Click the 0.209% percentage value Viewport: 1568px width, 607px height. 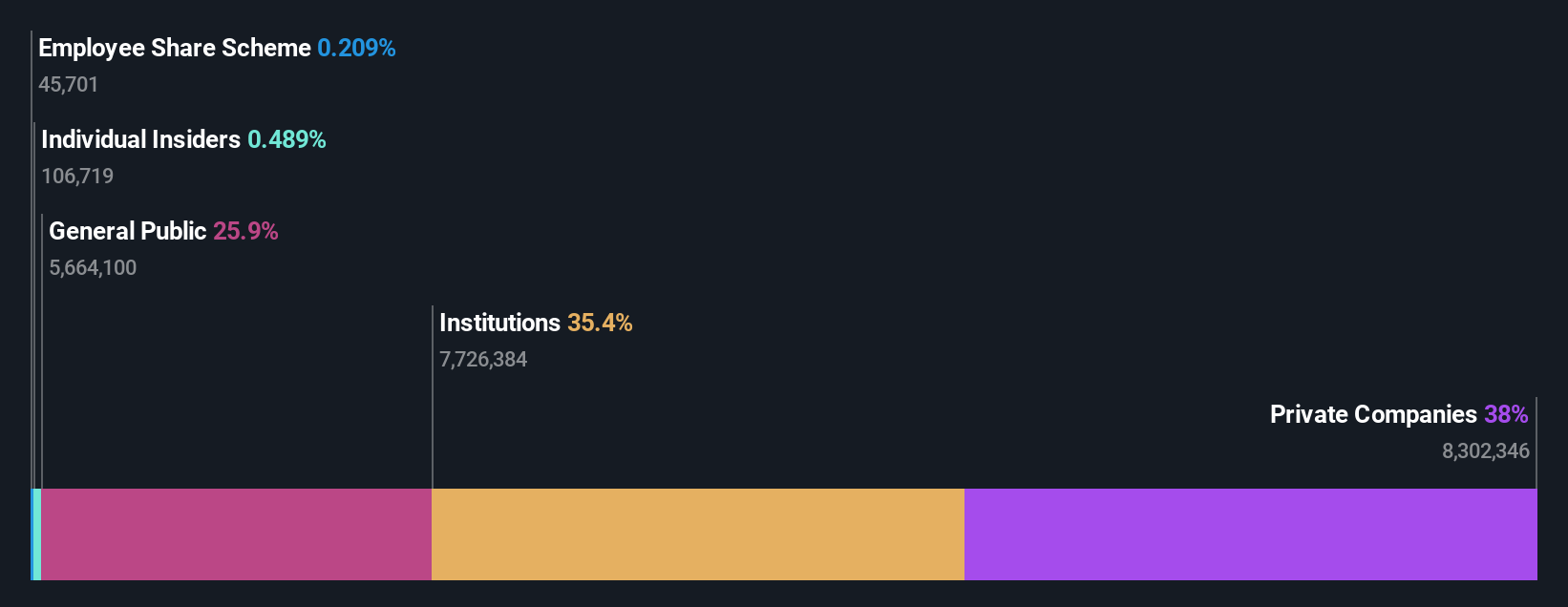[x=356, y=48]
